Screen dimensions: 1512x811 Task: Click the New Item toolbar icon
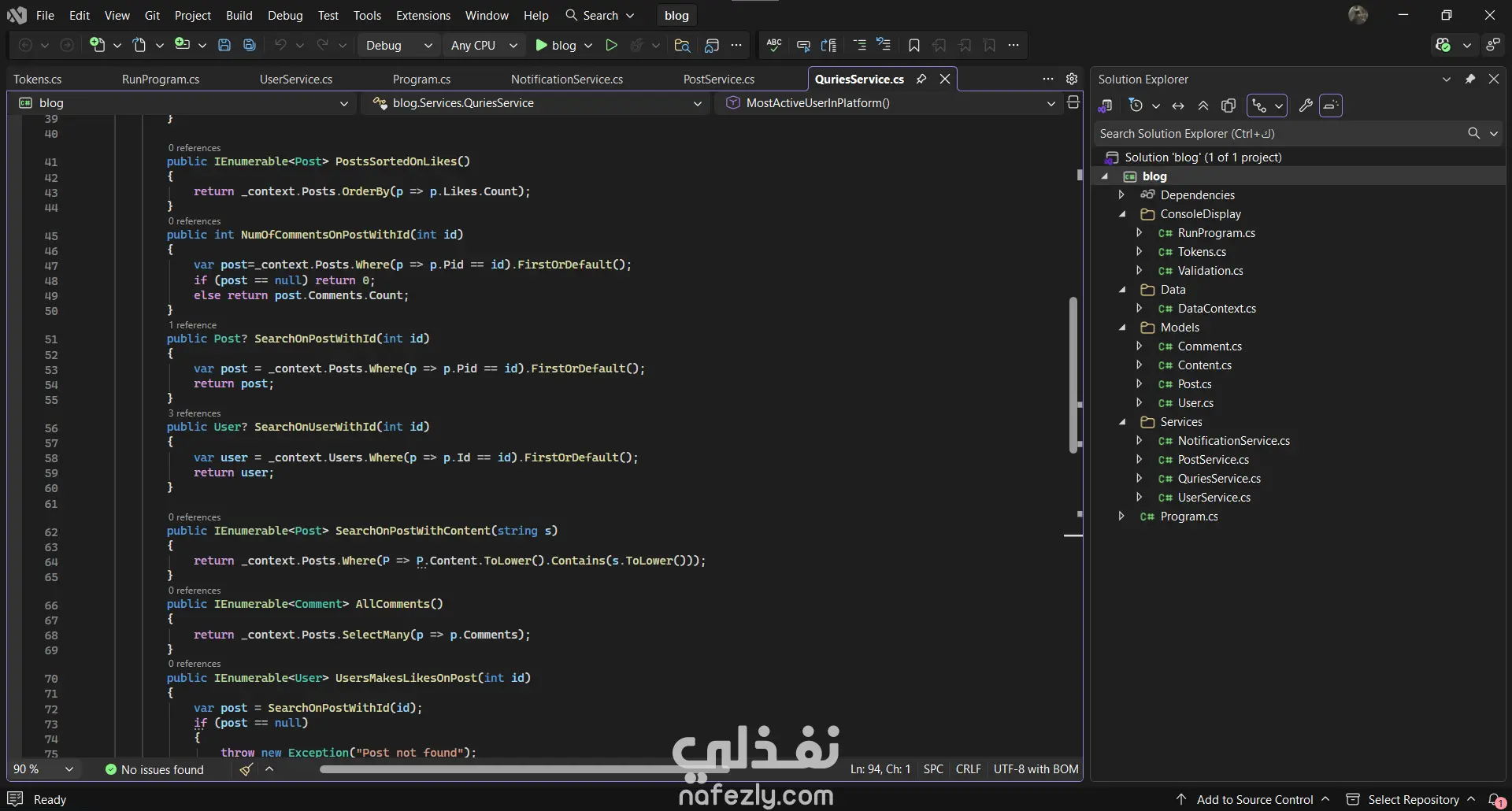point(97,45)
